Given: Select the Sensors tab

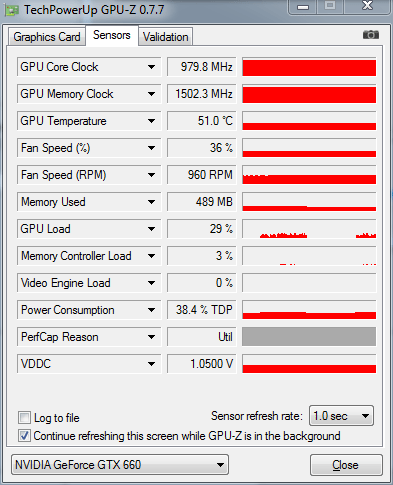Looking at the screenshot, I should [x=112, y=35].
